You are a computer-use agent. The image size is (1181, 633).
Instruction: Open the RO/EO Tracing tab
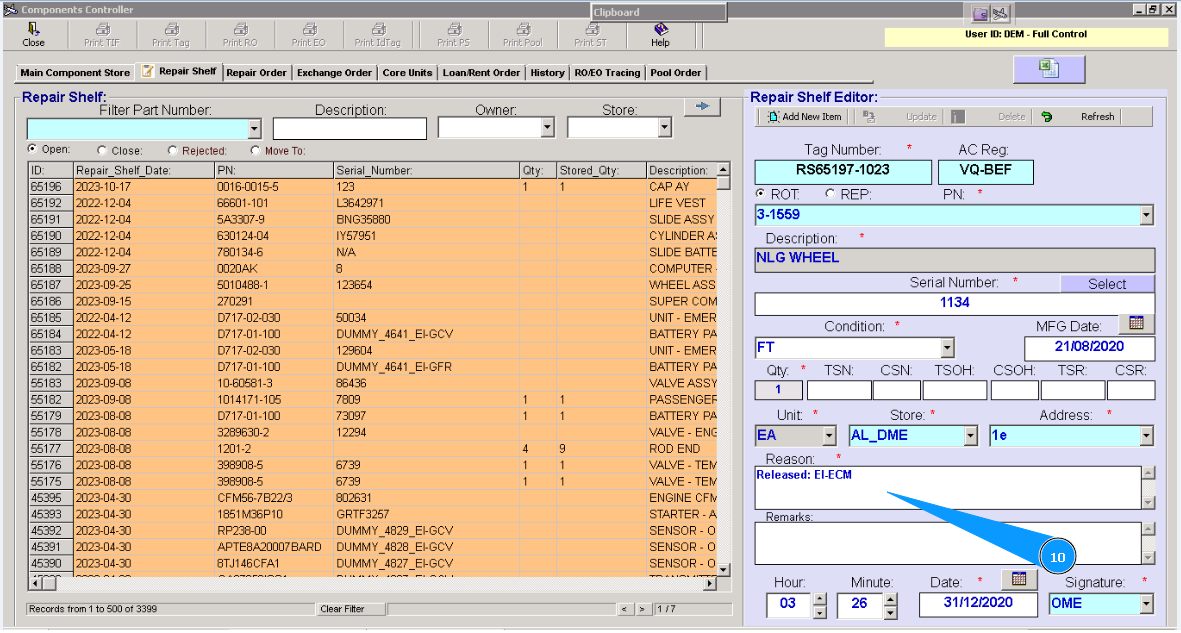click(607, 73)
